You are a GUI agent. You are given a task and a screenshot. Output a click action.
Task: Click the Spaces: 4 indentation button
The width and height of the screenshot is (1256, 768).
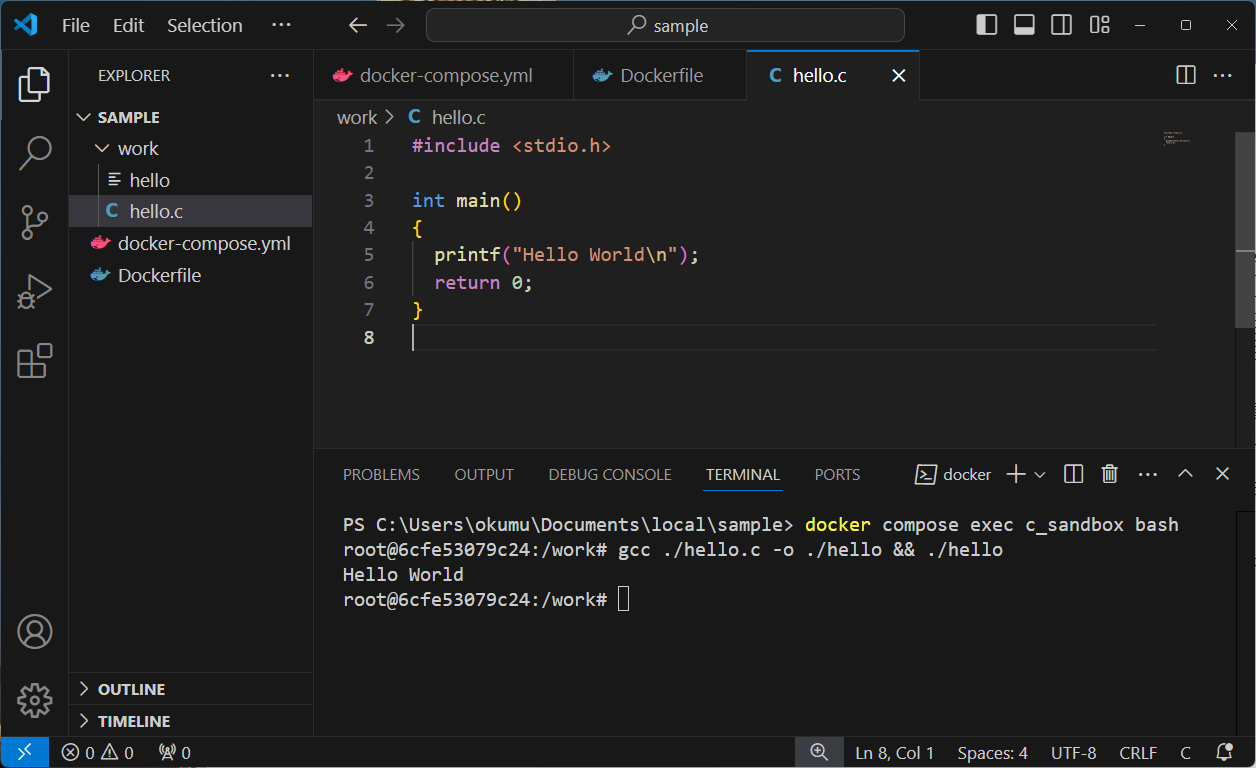click(992, 752)
